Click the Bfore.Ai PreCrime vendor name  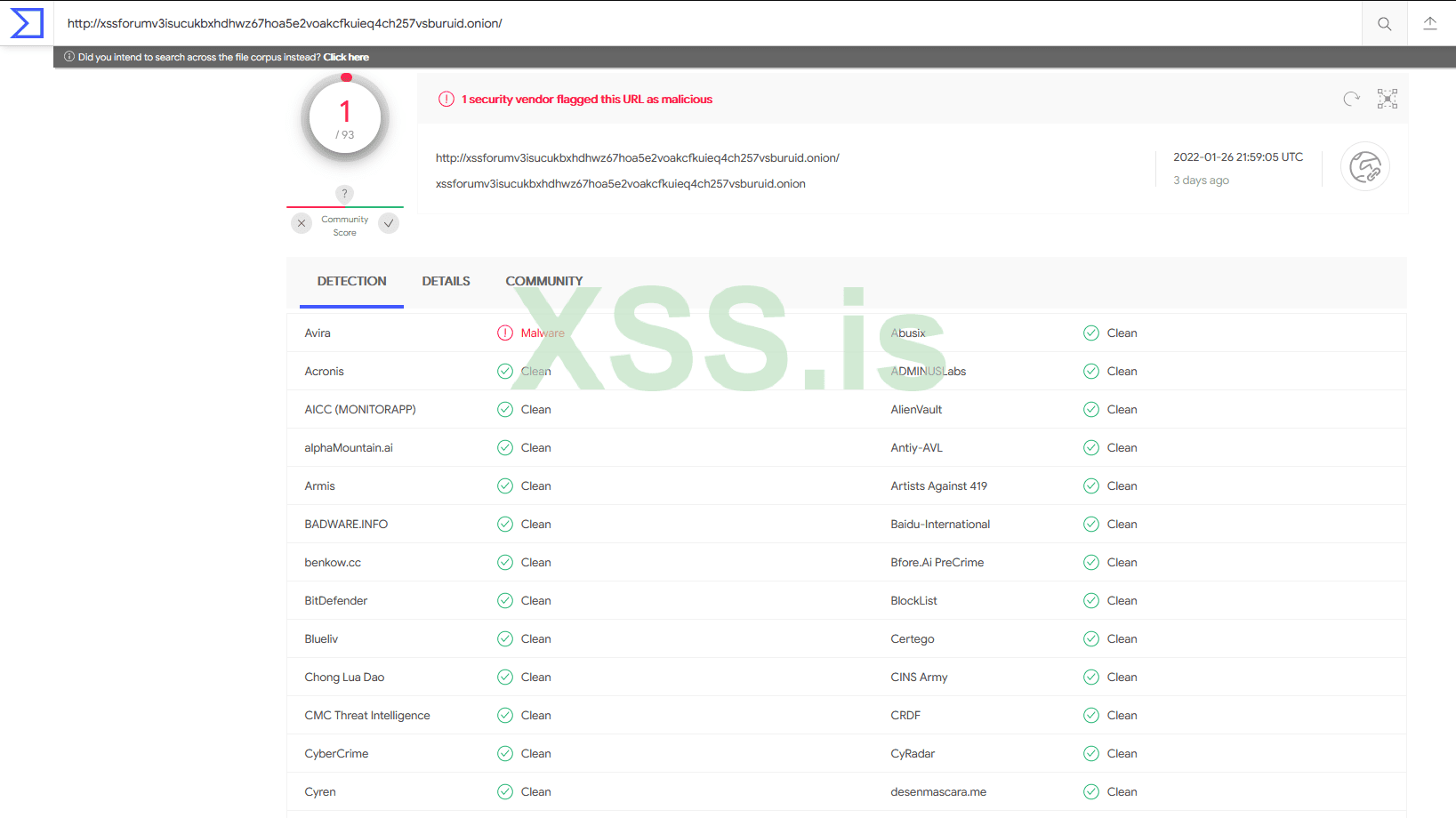point(937,563)
